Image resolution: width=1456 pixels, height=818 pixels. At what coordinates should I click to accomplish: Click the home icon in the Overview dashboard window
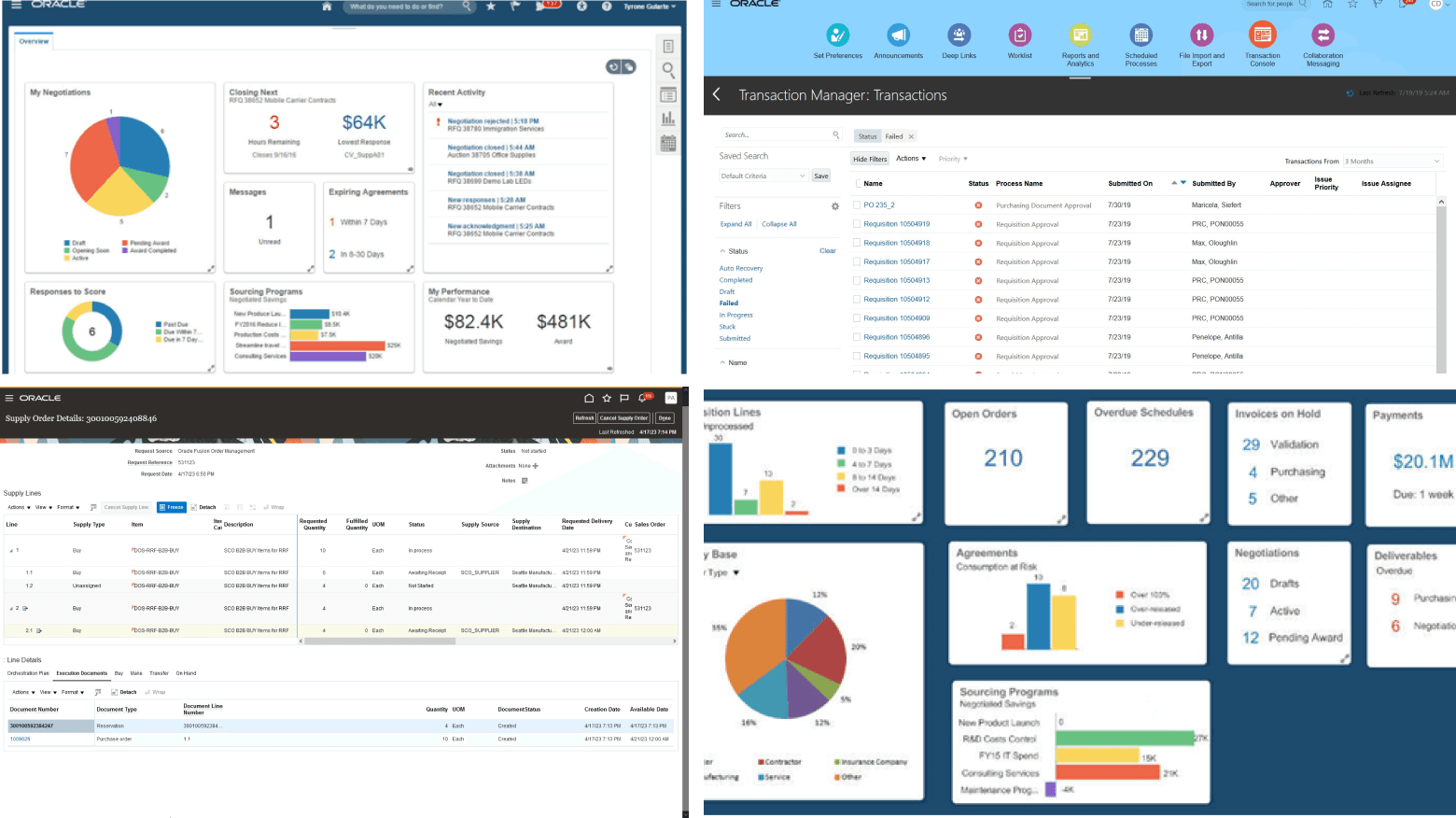point(327,6)
